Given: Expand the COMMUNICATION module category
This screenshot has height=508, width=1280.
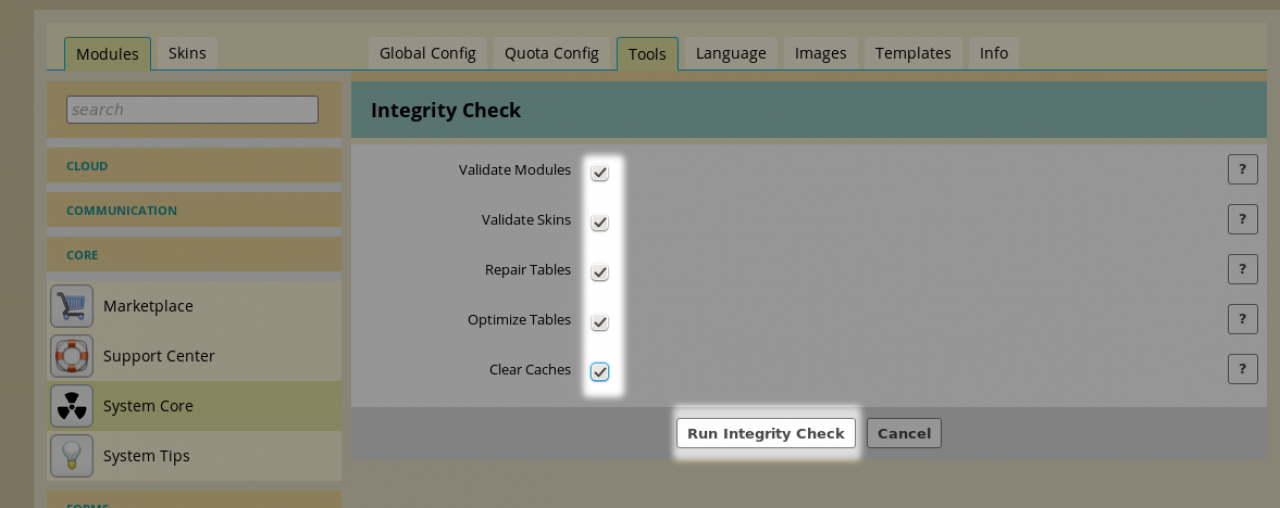Looking at the screenshot, I should click(194, 210).
